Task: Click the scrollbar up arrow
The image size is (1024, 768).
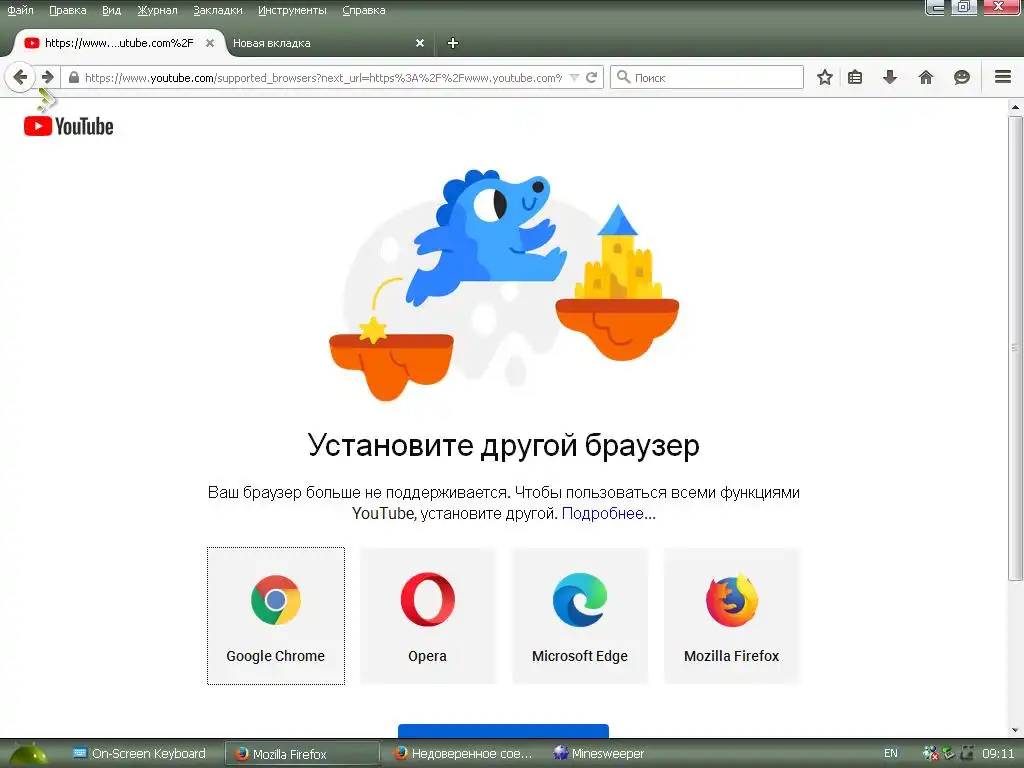Action: click(1014, 106)
